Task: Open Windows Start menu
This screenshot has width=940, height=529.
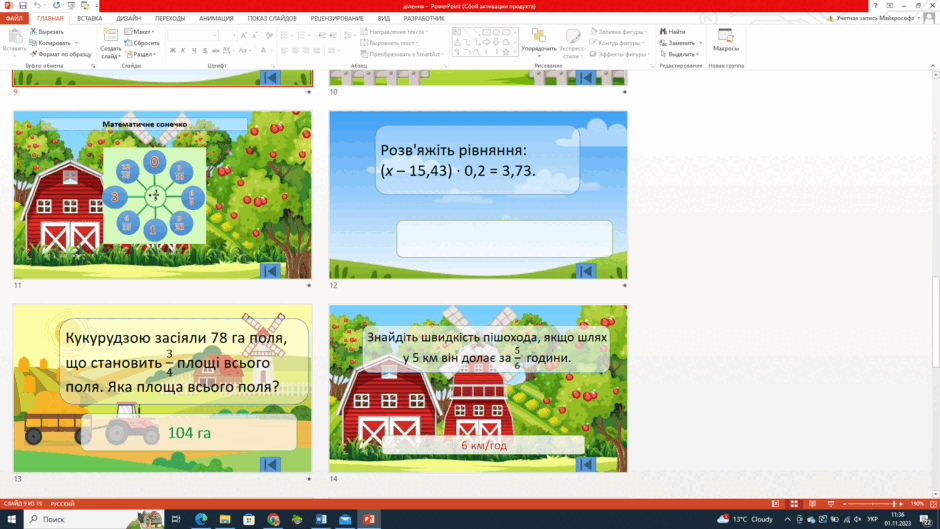Action: 11,519
